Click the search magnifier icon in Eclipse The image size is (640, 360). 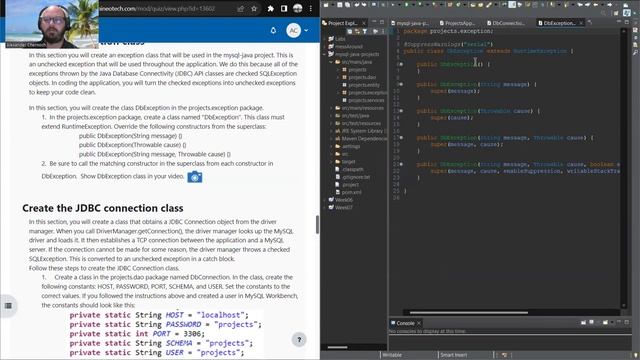pyautogui.click(x=603, y=13)
